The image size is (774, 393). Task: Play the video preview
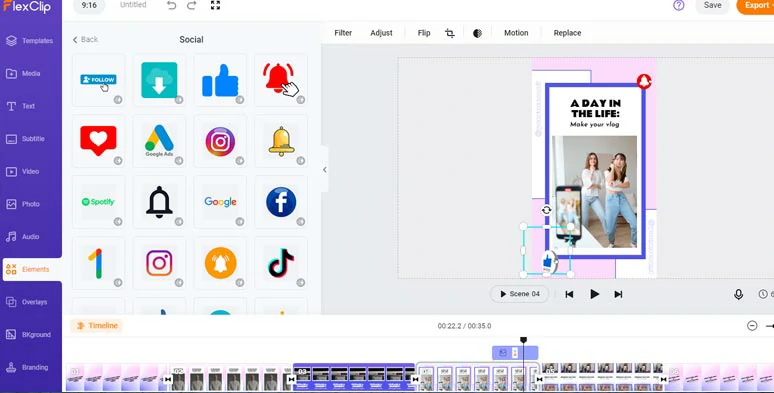[594, 294]
